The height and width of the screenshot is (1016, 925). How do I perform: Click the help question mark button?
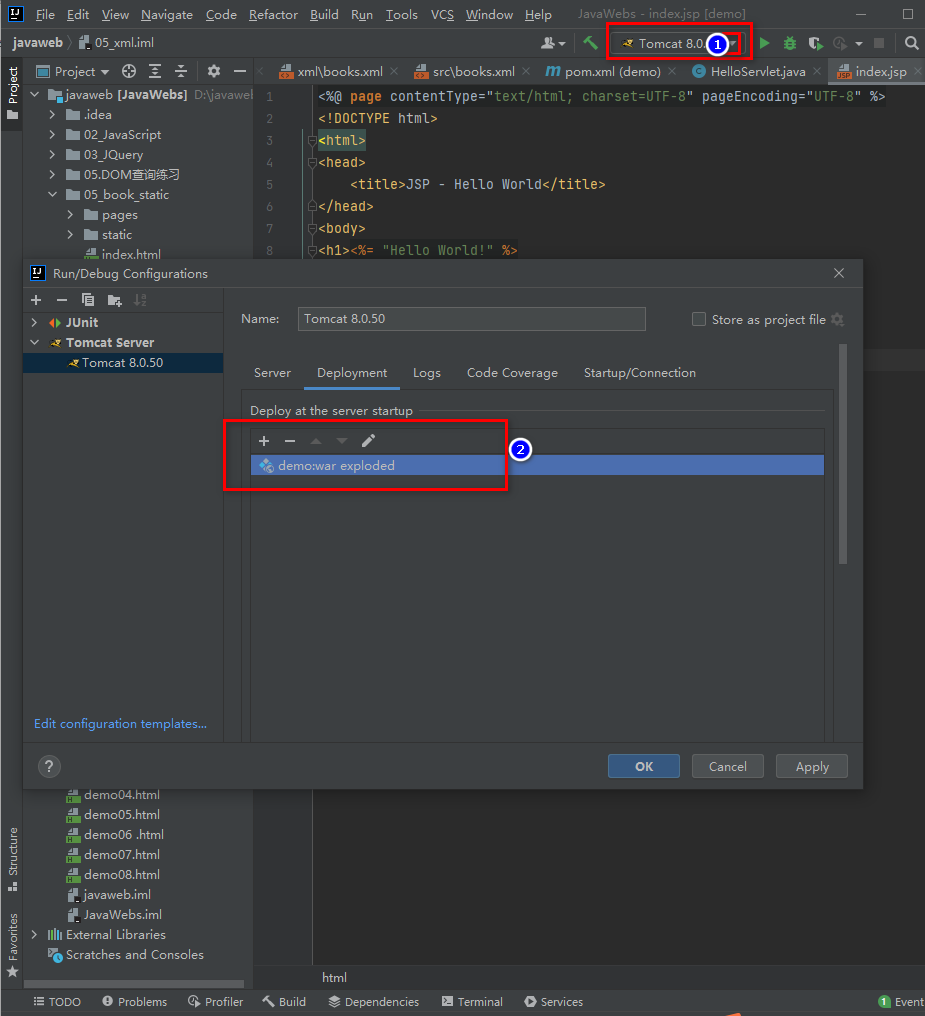point(49,766)
